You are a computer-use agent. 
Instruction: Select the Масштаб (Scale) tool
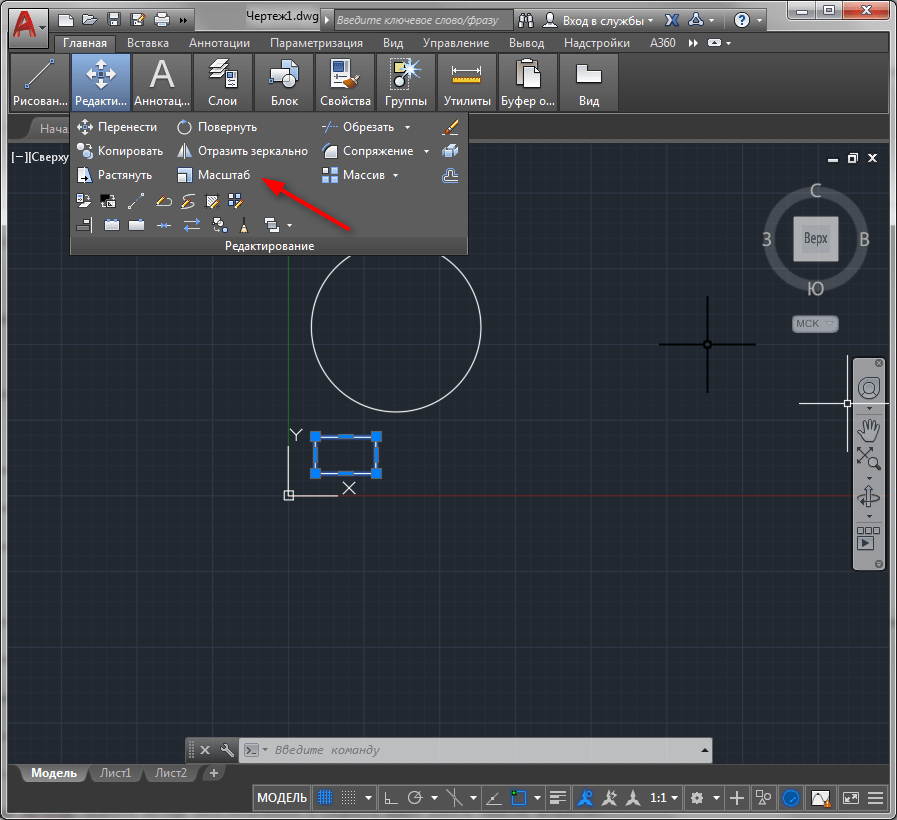tap(213, 175)
